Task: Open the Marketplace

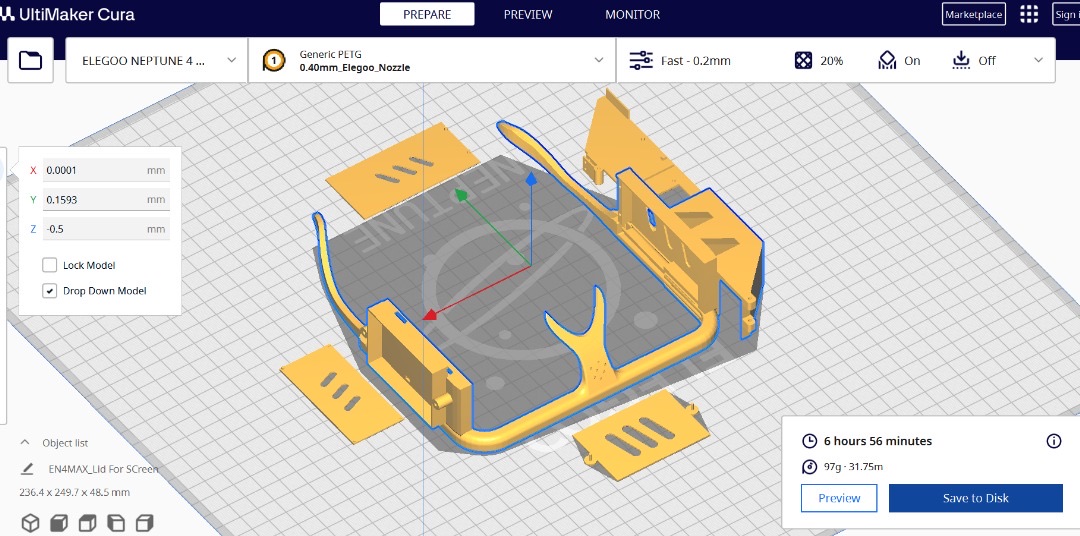Action: 974,14
